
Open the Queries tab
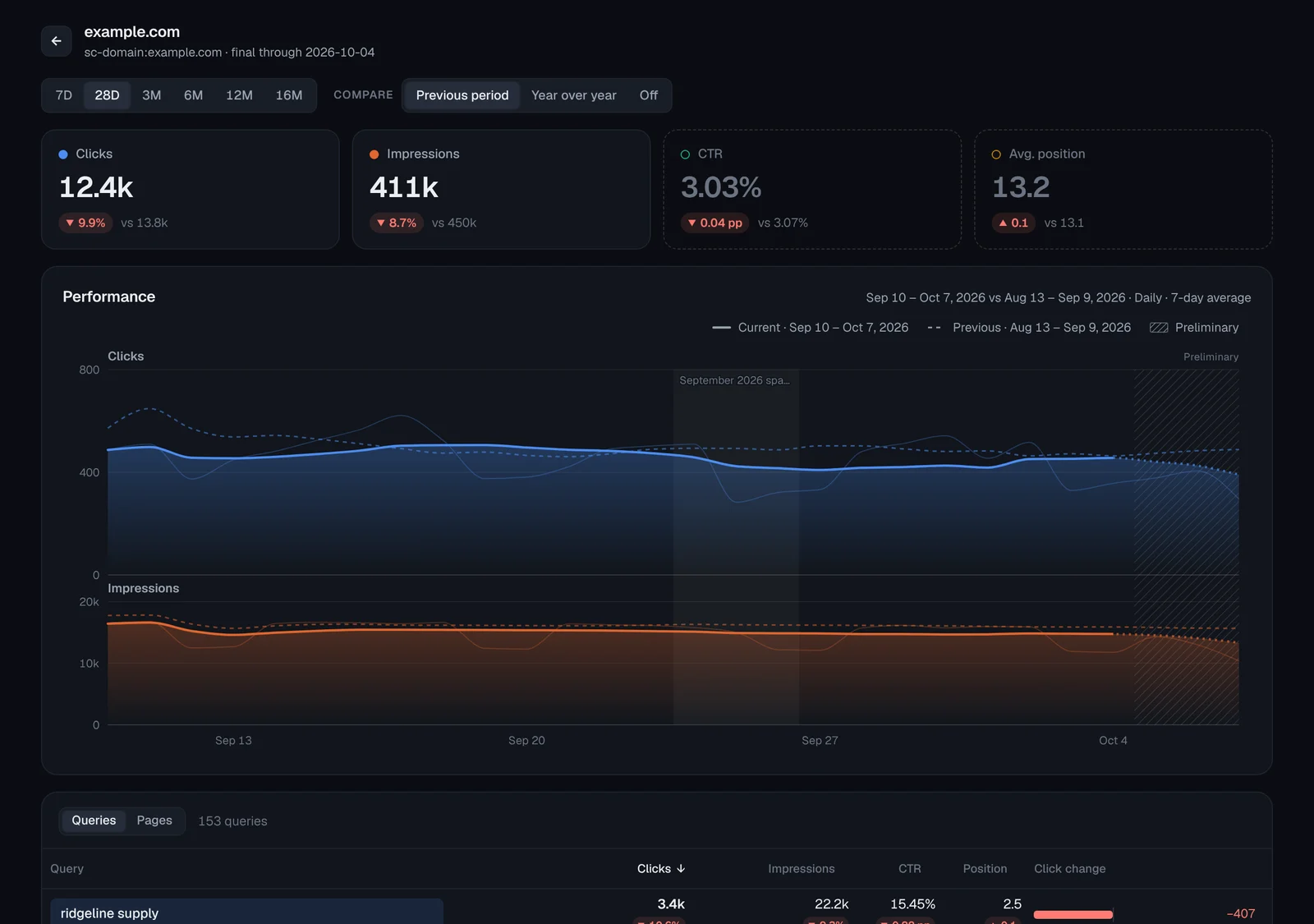pyautogui.click(x=94, y=821)
